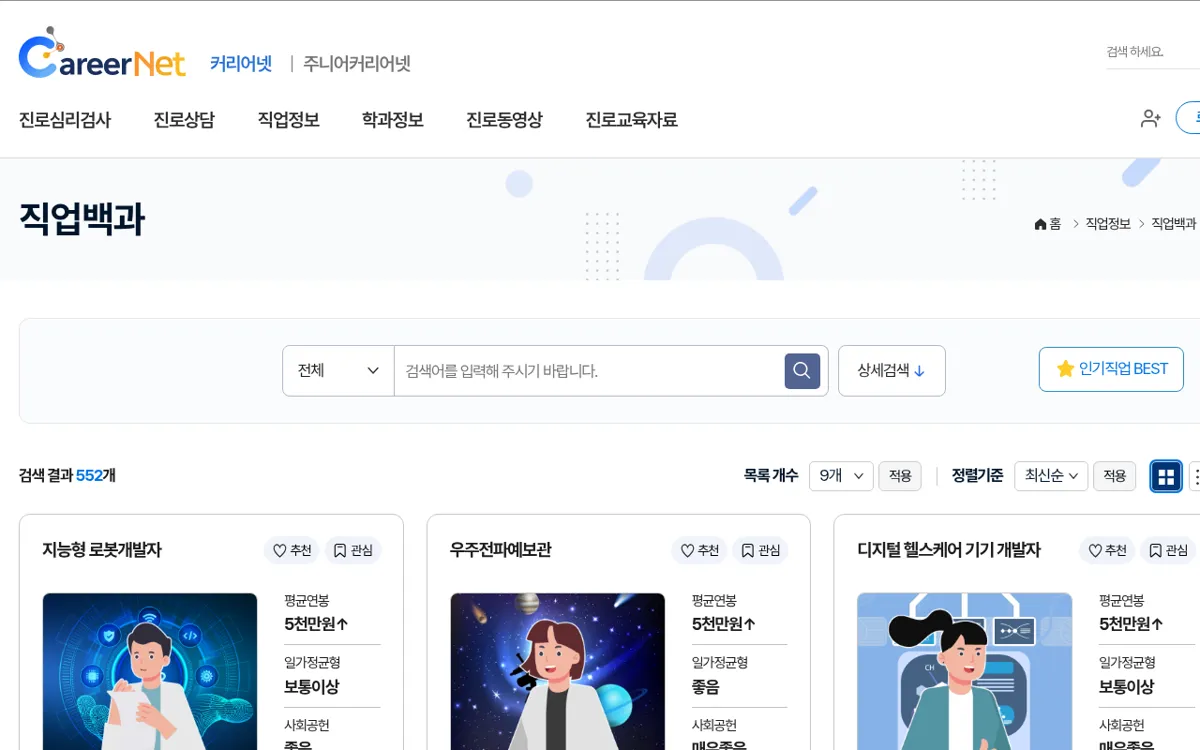Screen dimensions: 1200x750
Task: Open 진로교육자료 menu
Action: point(632,120)
